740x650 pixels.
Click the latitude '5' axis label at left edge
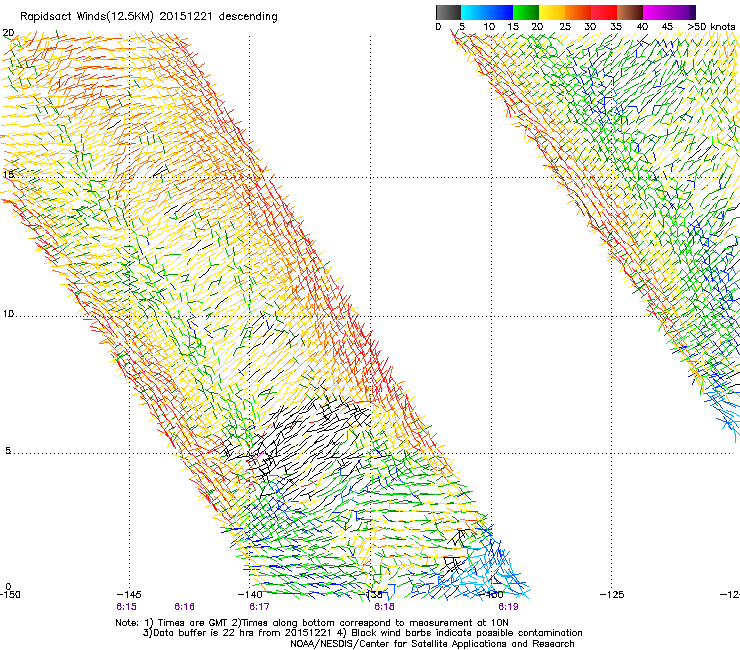8,451
